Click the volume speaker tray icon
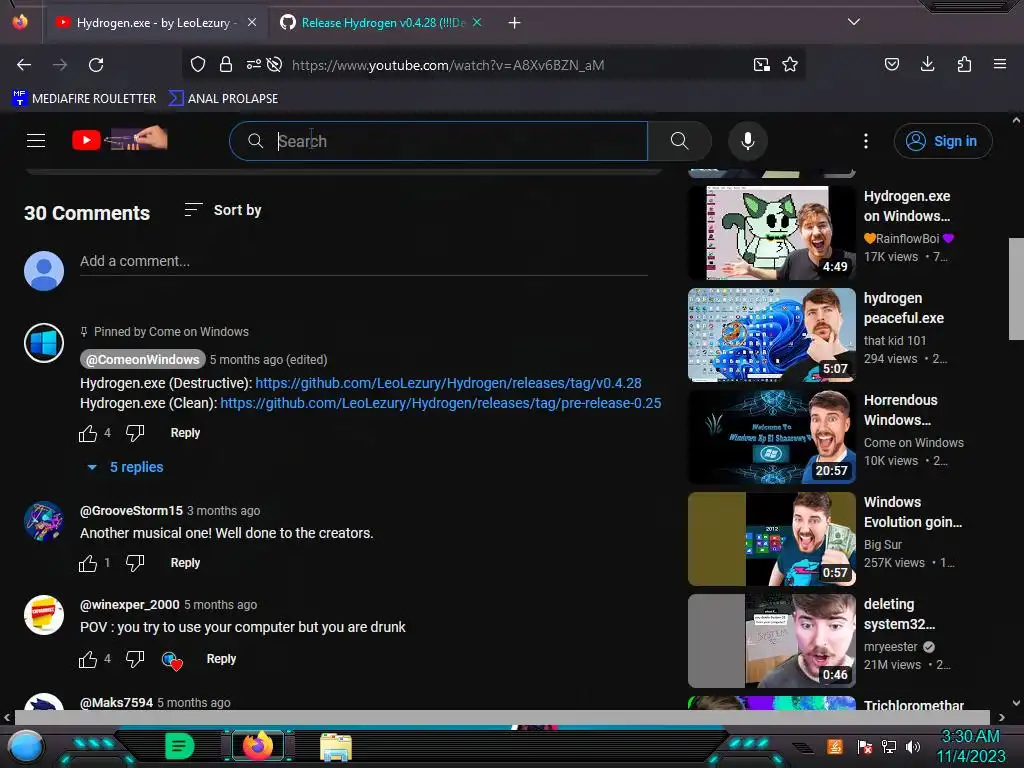 913,746
